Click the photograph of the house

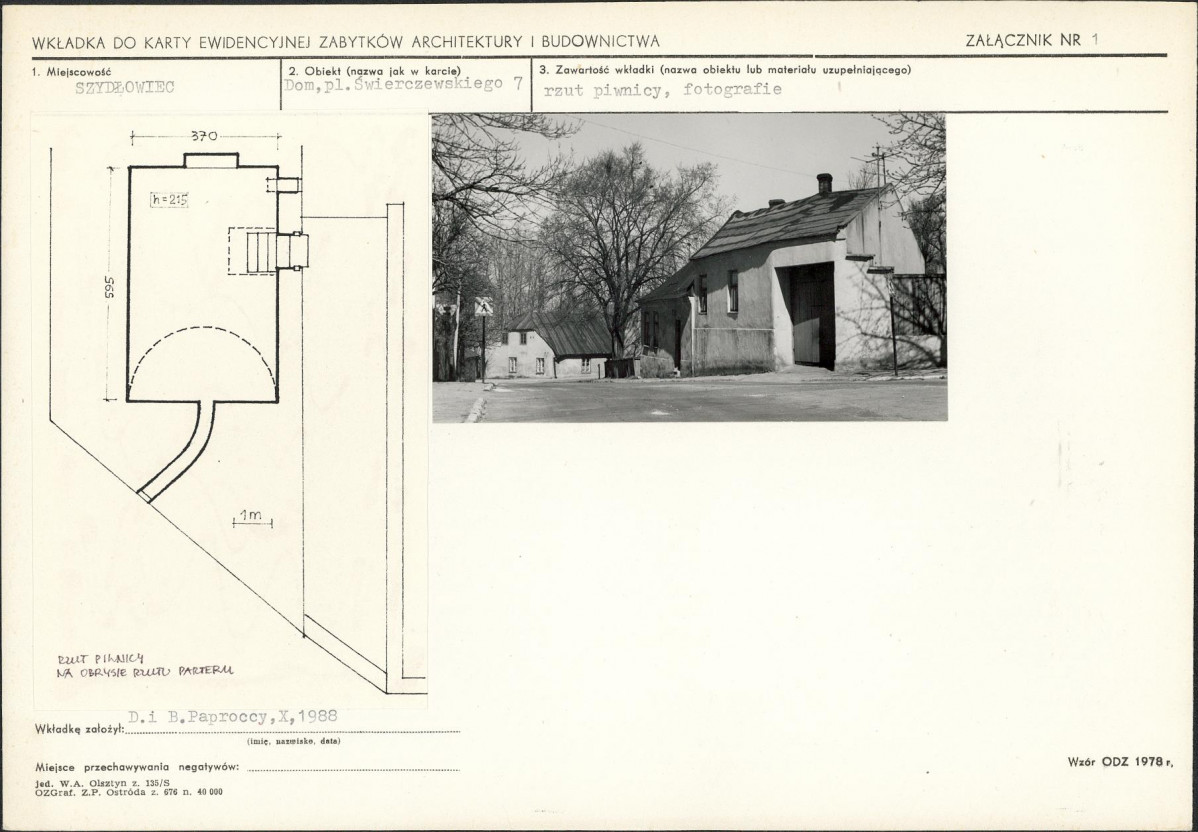click(x=689, y=267)
